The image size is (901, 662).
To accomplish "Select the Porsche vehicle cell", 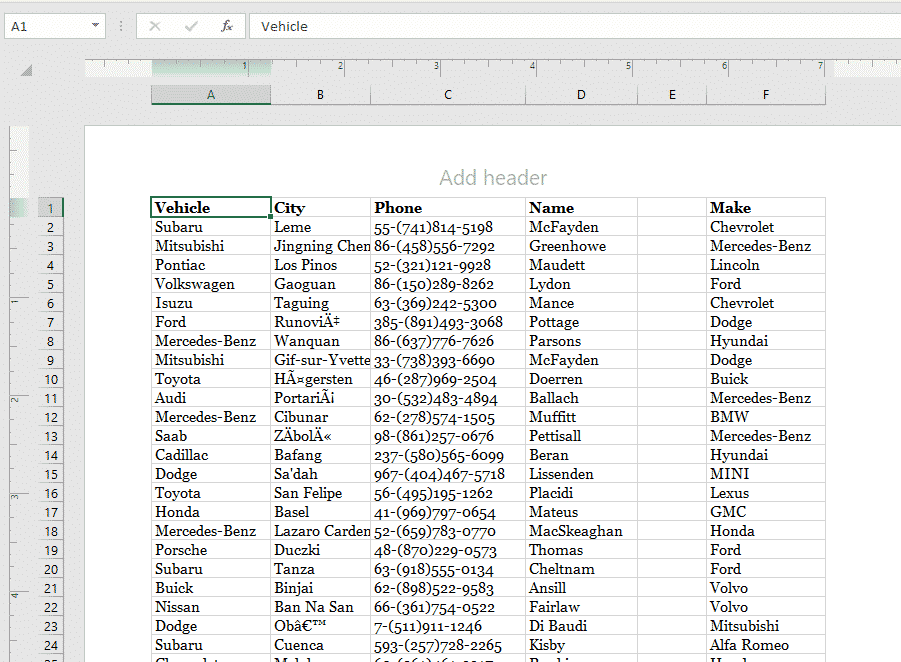I will click(x=211, y=549).
